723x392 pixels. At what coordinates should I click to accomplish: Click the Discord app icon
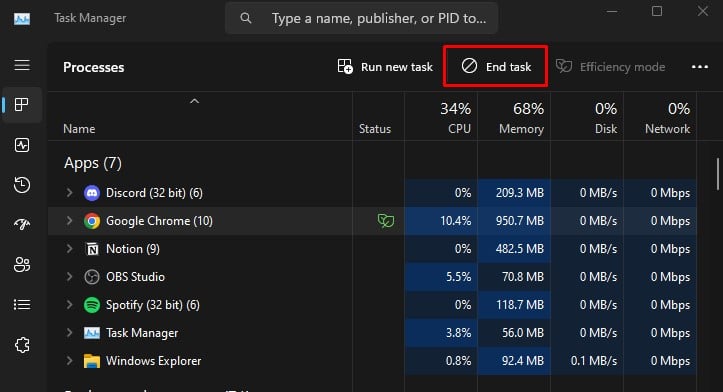[x=92, y=193]
